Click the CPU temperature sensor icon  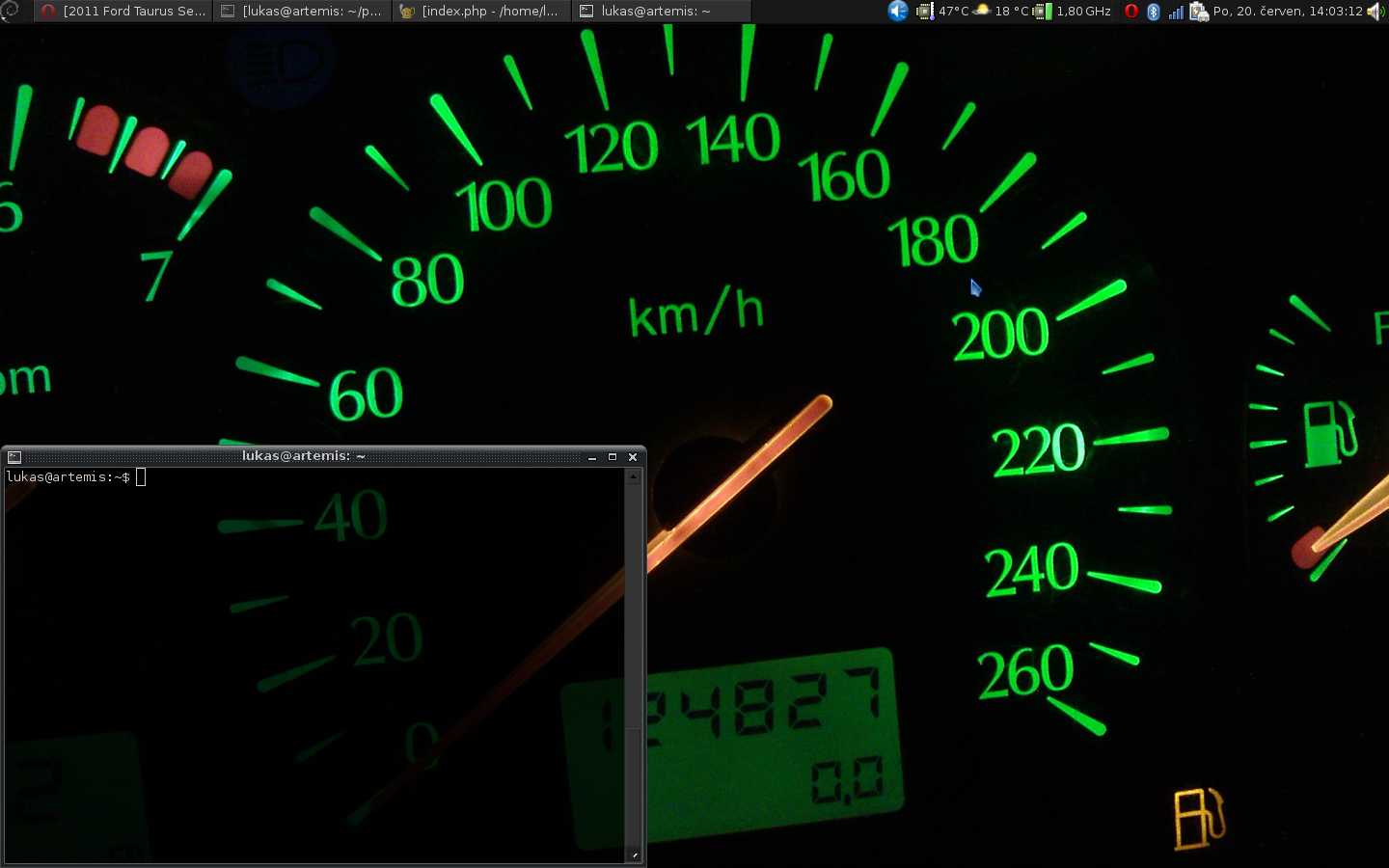925,11
